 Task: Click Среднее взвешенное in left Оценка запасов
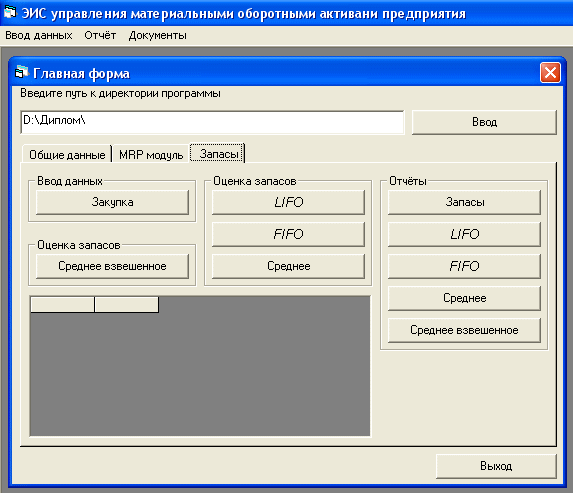(112, 266)
